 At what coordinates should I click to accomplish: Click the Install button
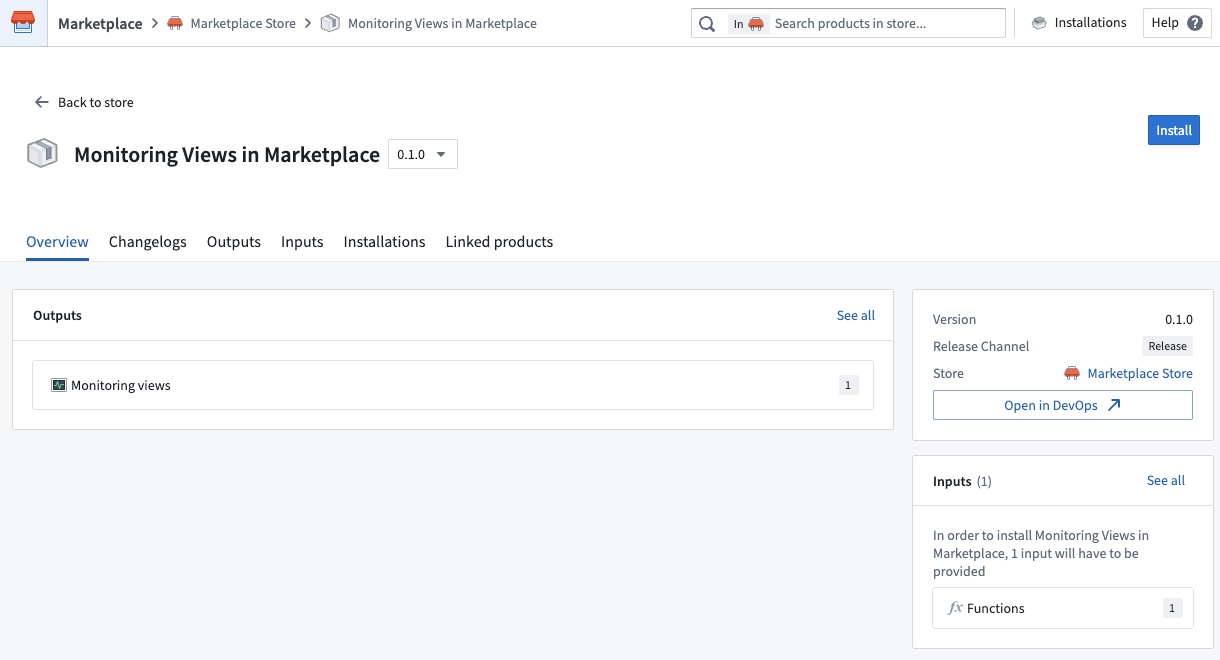click(x=1173, y=129)
